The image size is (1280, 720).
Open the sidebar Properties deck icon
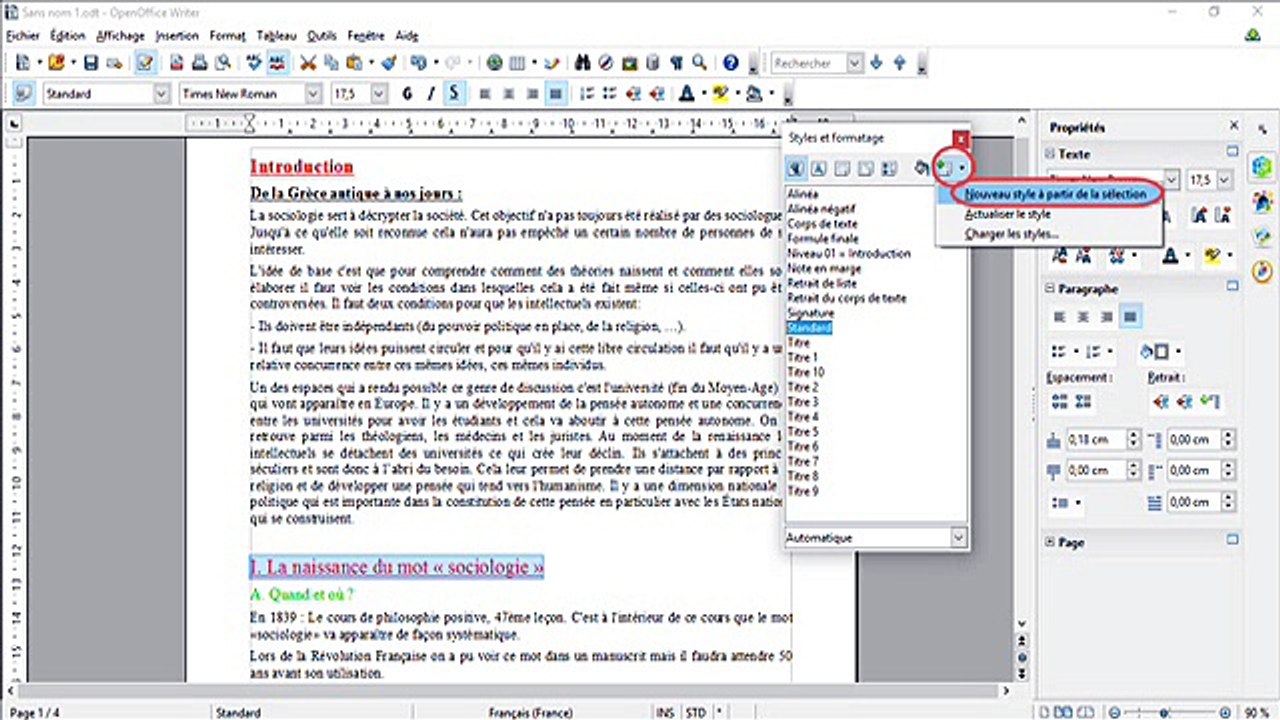coord(1262,167)
